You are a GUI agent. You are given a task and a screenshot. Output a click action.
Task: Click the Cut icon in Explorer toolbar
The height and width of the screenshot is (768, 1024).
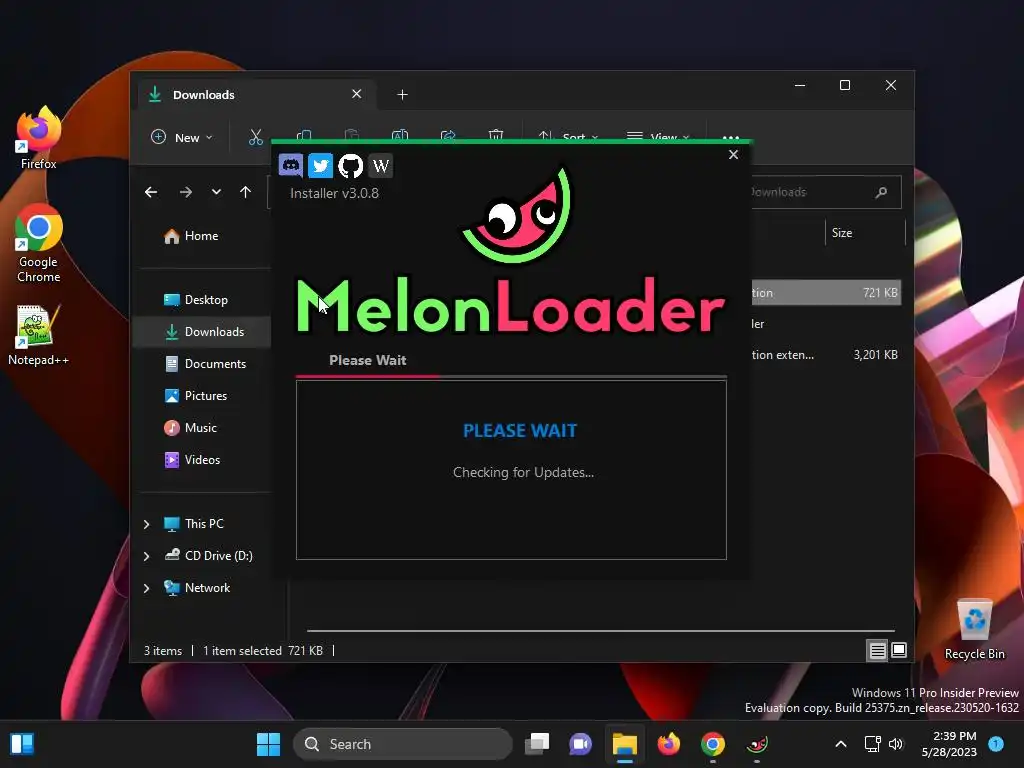255,137
